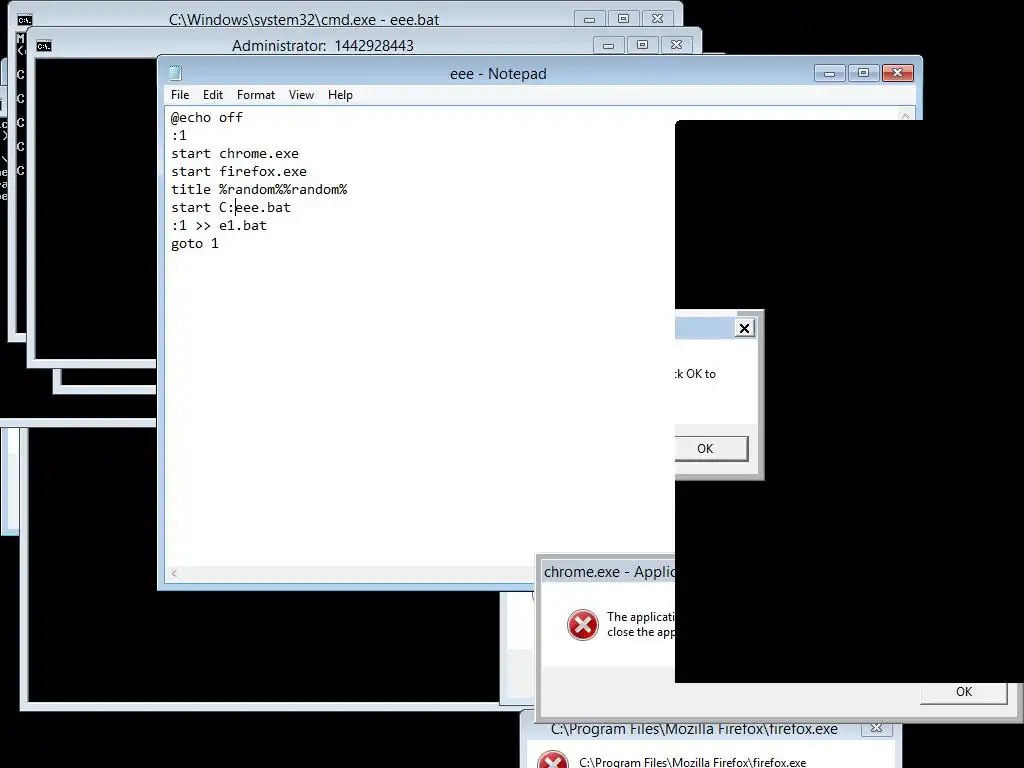Click the 'goto 1' line in Notepad

195,244
